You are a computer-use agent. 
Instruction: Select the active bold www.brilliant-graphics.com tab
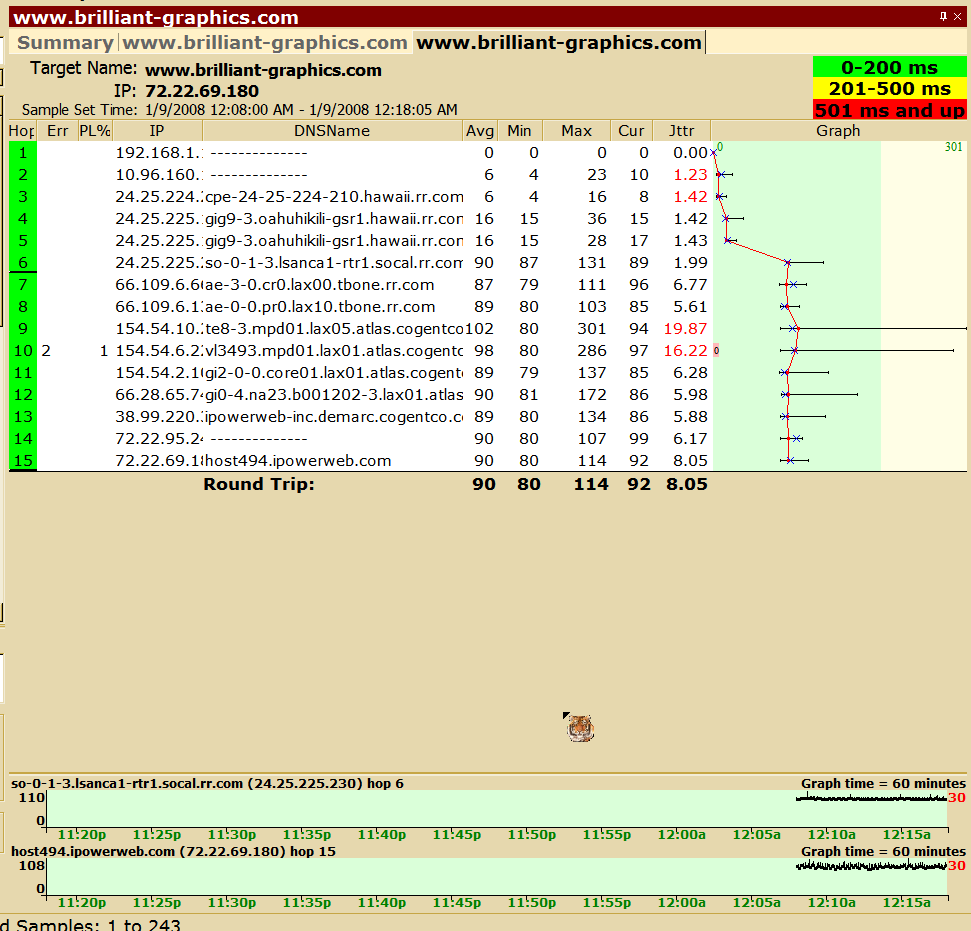(558, 43)
